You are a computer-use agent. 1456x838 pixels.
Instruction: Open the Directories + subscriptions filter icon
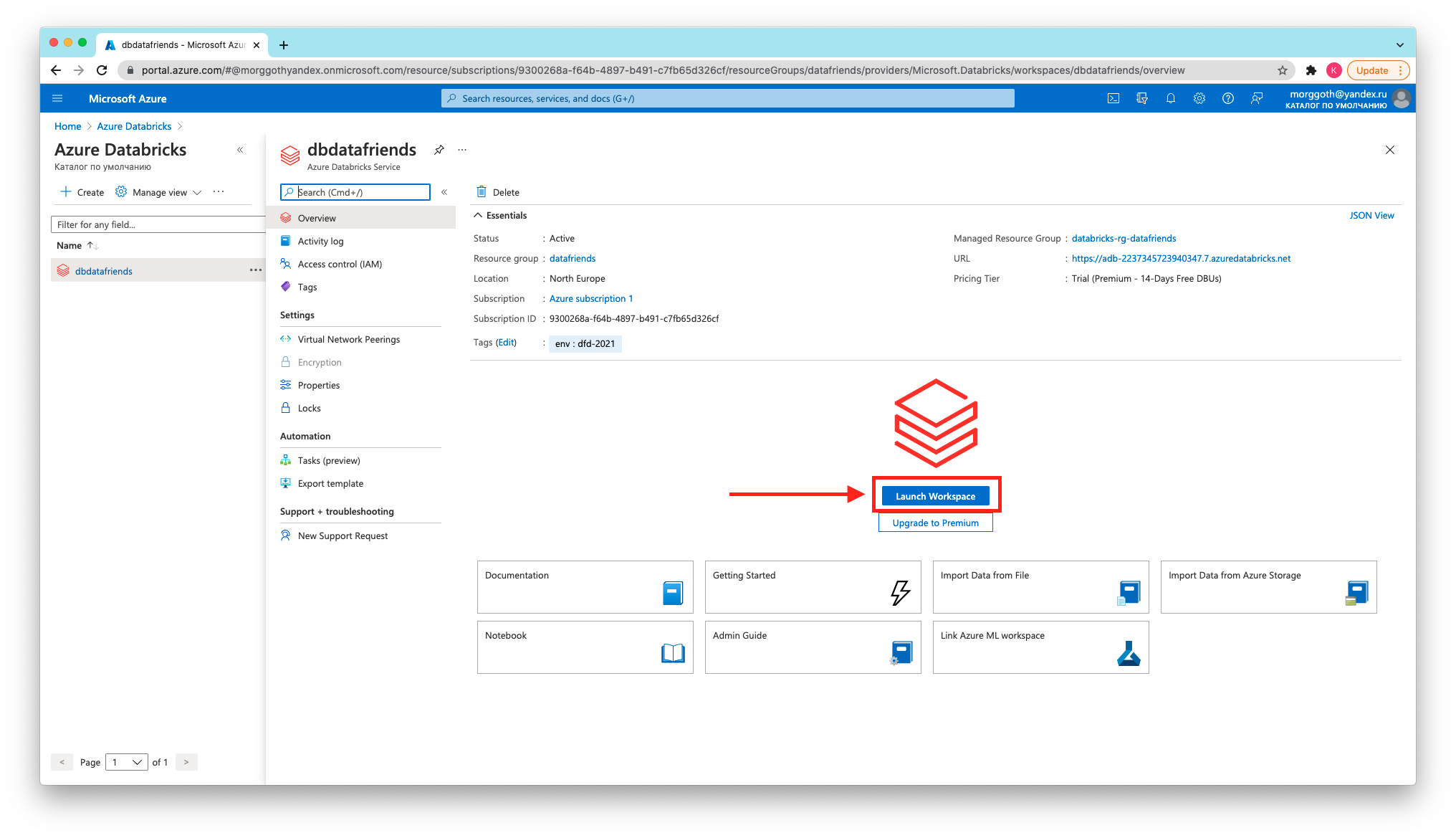[1142, 98]
